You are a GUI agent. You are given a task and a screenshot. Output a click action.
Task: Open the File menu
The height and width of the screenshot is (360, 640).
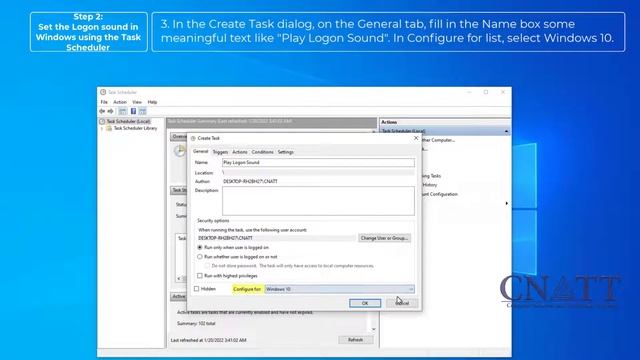tap(104, 102)
